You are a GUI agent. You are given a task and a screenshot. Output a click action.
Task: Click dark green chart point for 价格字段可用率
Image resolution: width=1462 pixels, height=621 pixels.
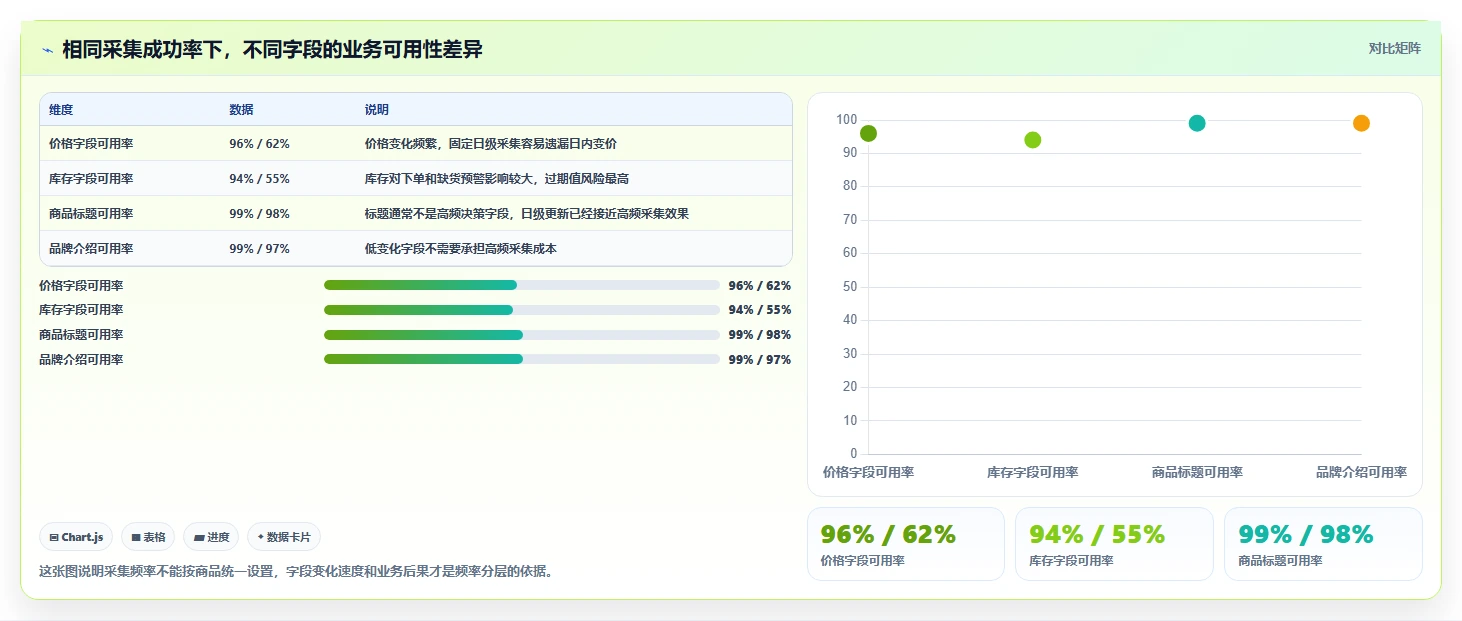coord(868,133)
